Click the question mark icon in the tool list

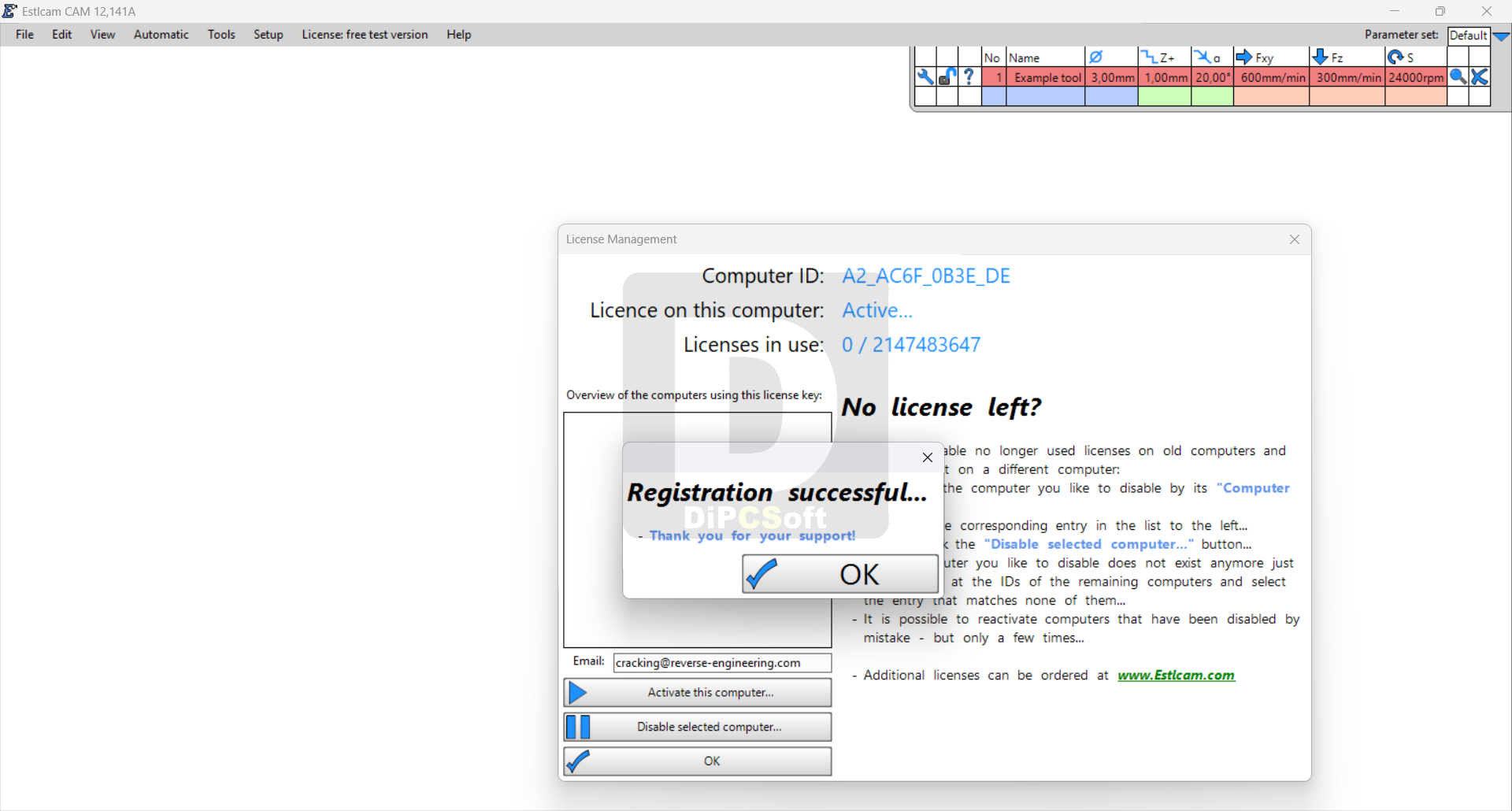tap(969, 77)
